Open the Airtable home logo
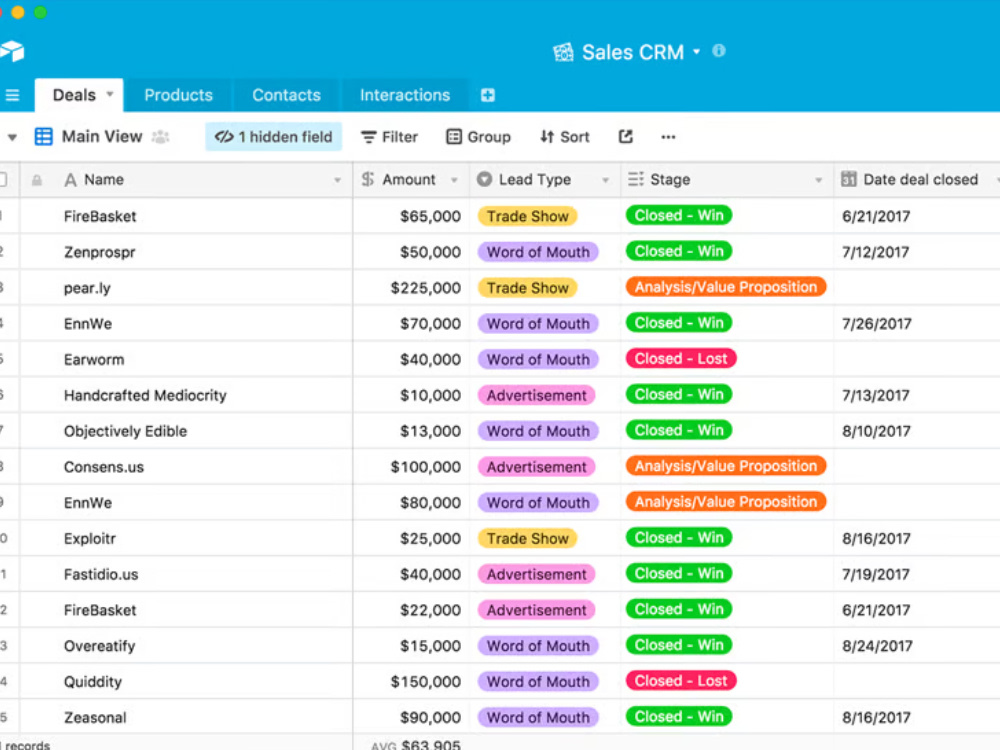1000x750 pixels. 11,51
